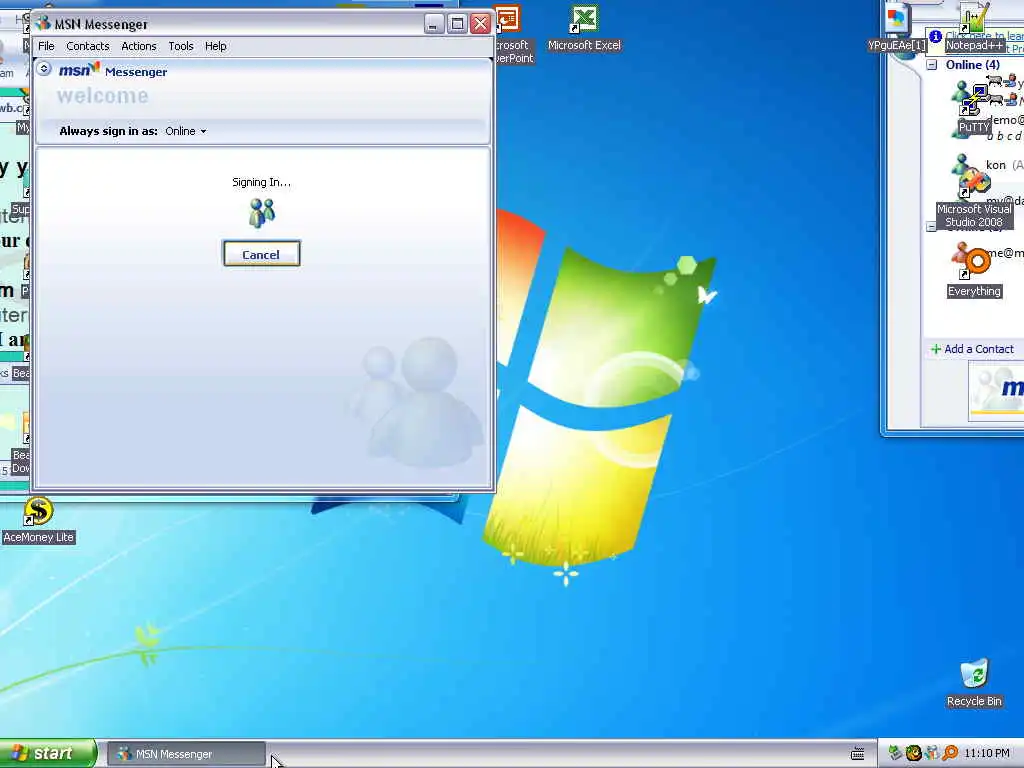Image resolution: width=1024 pixels, height=768 pixels.
Task: Open the Microsoft Excel desktop shortcut
Action: click(584, 29)
